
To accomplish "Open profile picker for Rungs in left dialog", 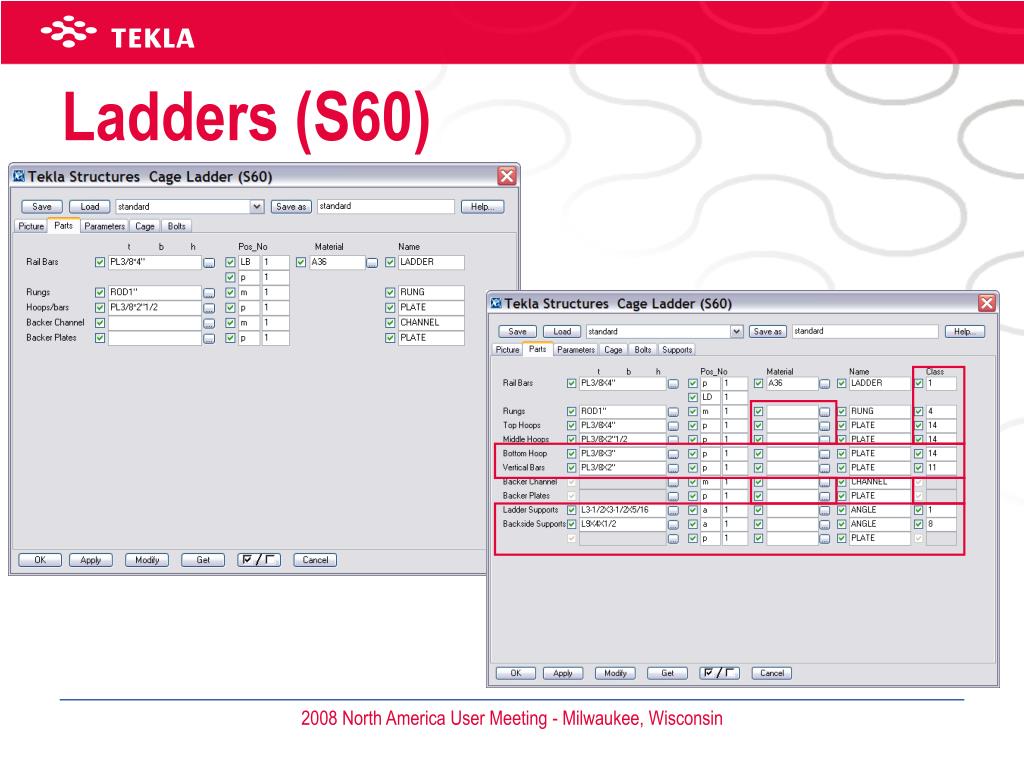I will tap(209, 293).
